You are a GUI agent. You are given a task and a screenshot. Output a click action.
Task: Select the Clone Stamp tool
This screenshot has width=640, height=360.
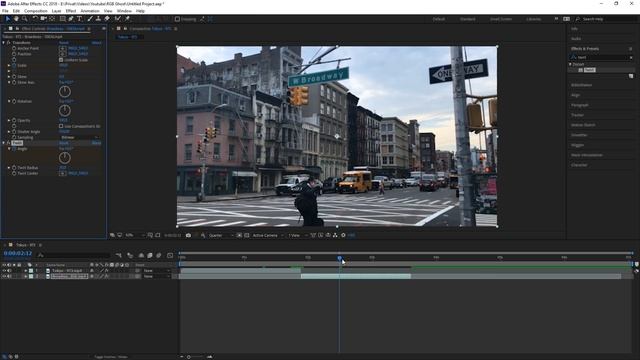(98, 19)
